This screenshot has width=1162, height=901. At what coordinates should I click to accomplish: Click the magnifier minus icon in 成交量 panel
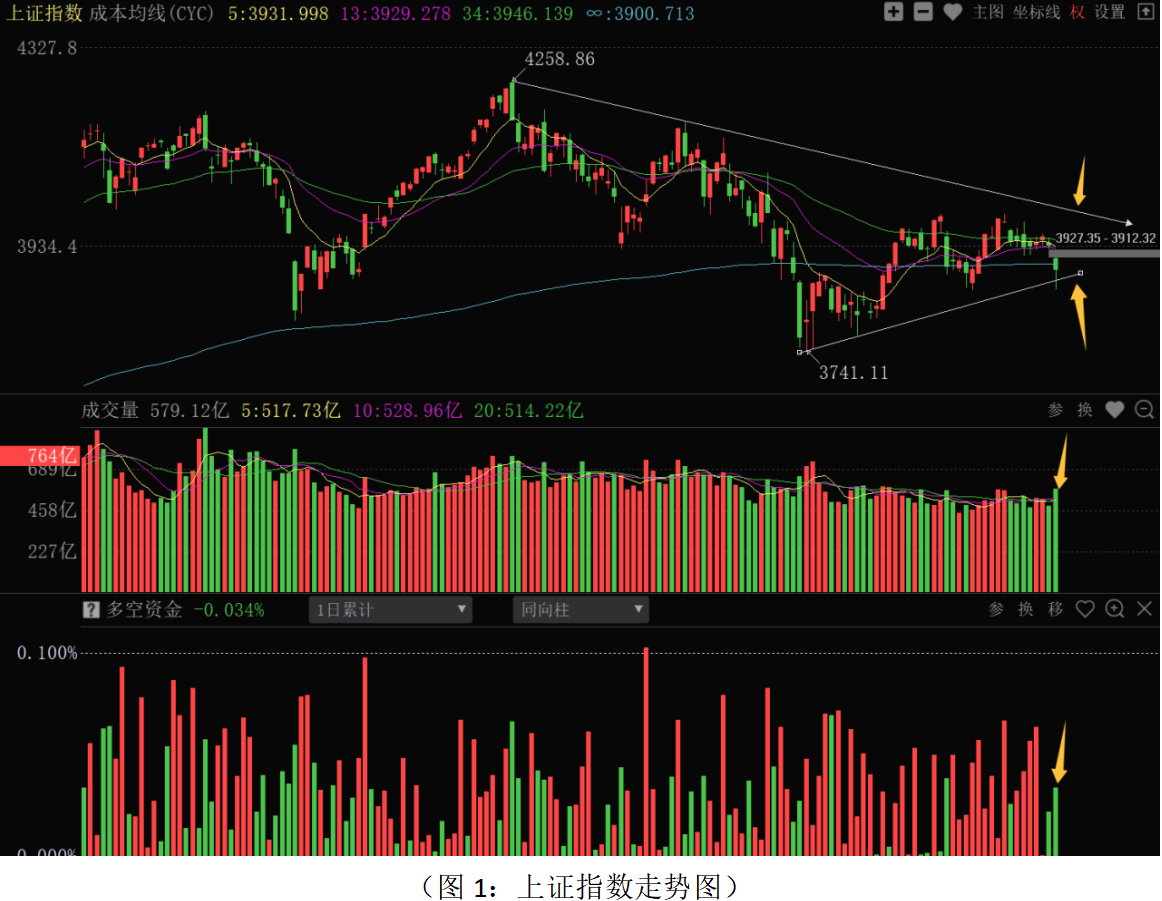tap(1144, 410)
